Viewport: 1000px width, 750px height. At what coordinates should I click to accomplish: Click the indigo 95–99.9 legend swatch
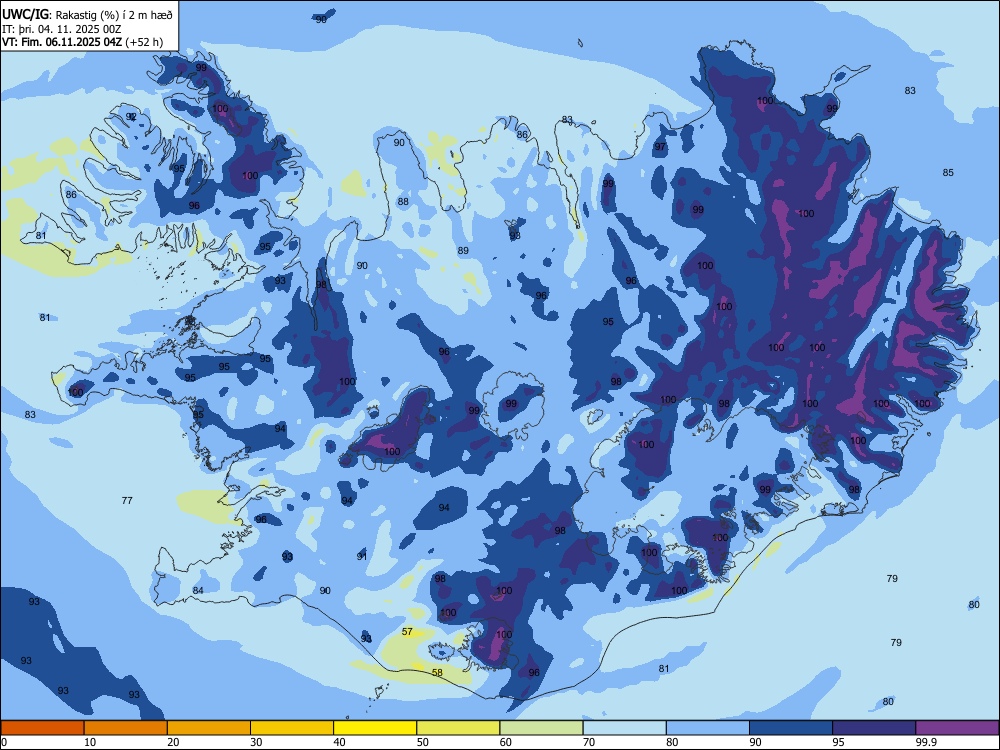(874, 728)
